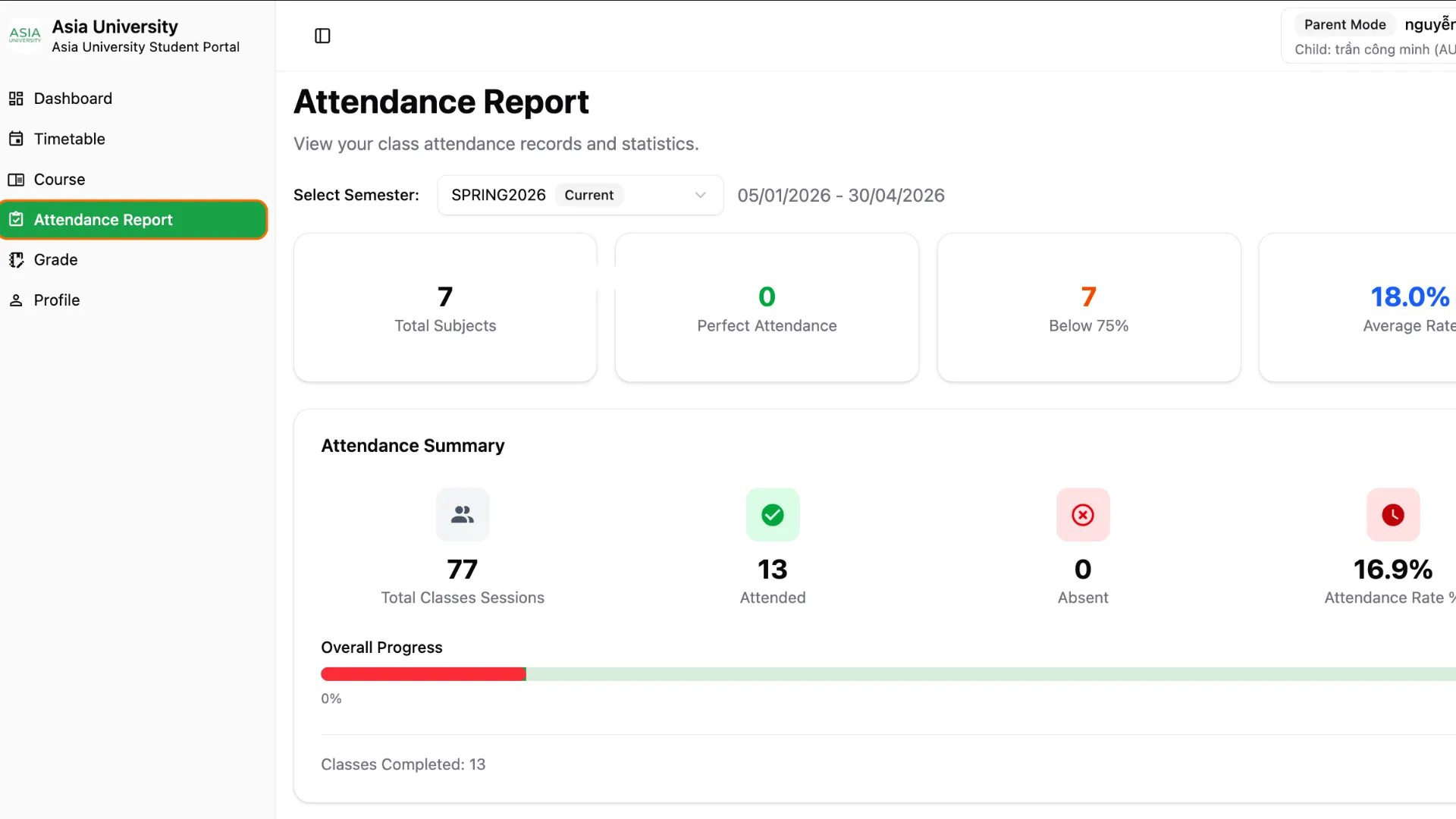Click the green checkmark Attended icon

coord(772,515)
